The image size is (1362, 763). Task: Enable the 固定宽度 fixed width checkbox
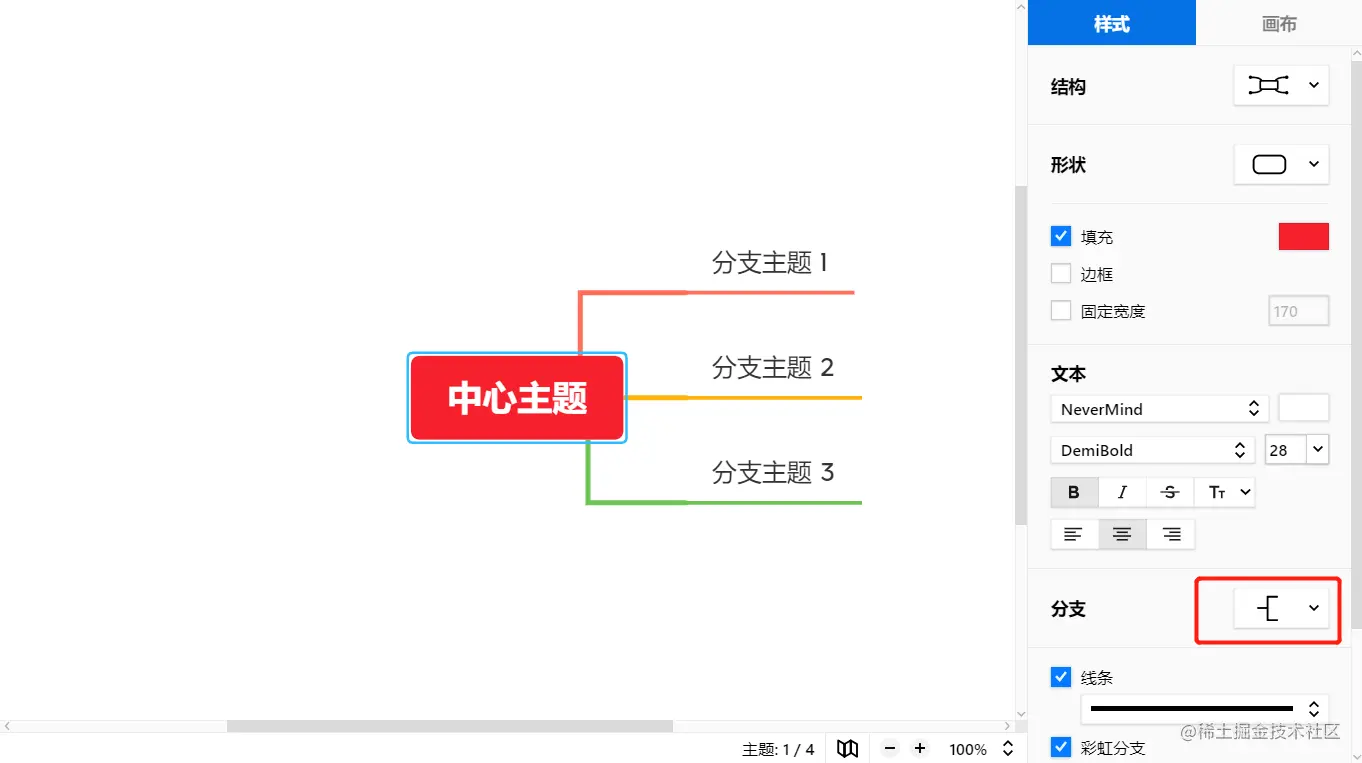point(1061,311)
